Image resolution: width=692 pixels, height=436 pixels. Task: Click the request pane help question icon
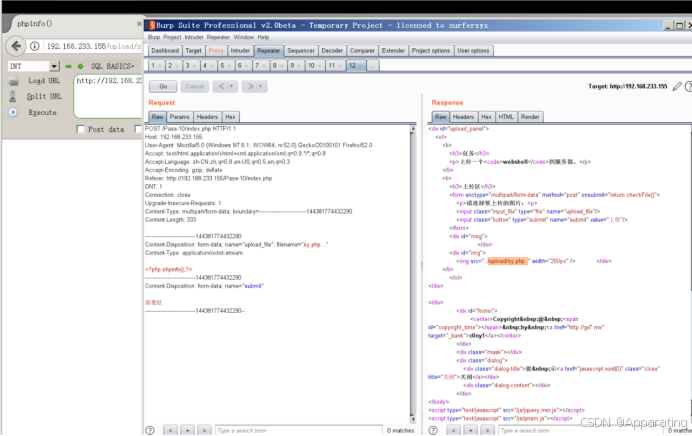pyautogui.click(x=150, y=430)
